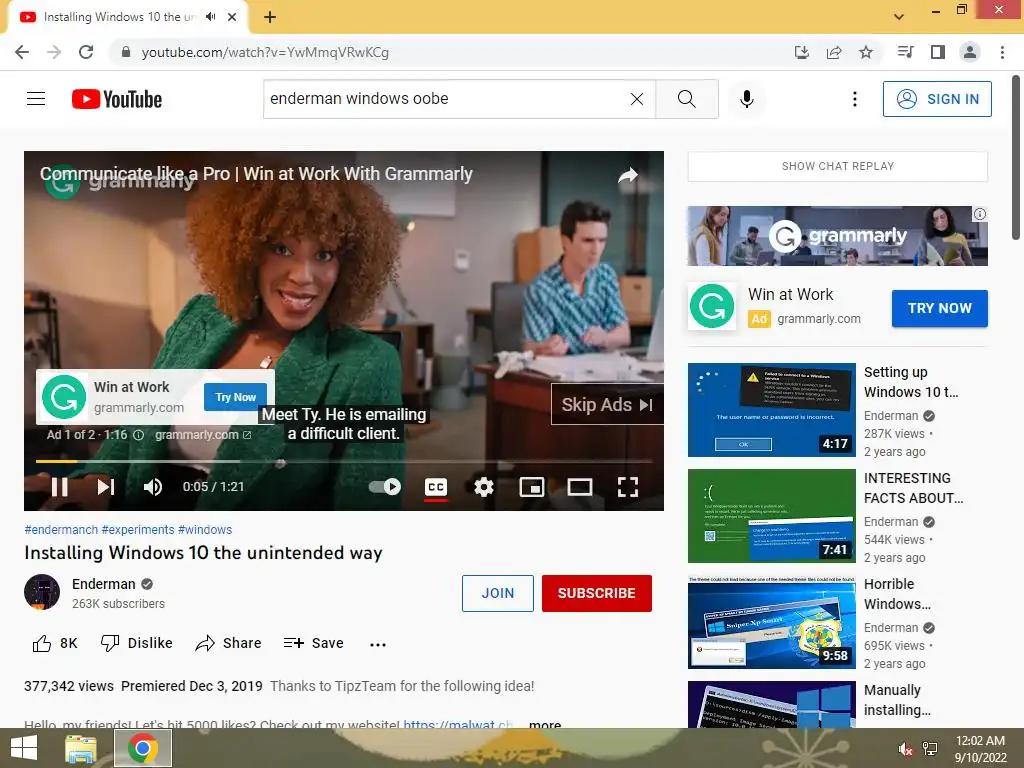The height and width of the screenshot is (768, 1024).
Task: Open the player settings gear
Action: pyautogui.click(x=484, y=487)
